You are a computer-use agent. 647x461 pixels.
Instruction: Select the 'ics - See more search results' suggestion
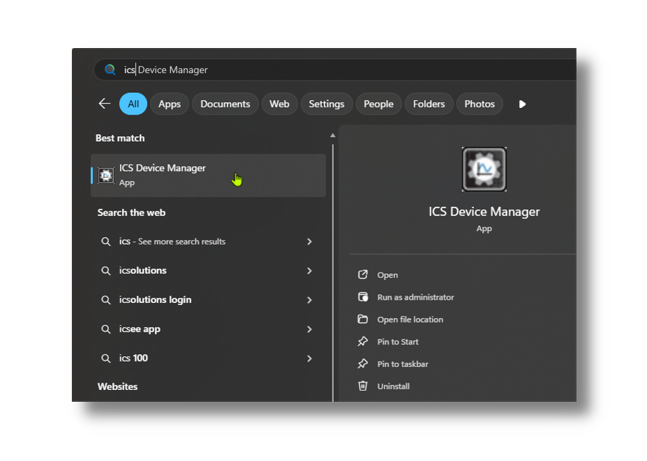click(206, 241)
